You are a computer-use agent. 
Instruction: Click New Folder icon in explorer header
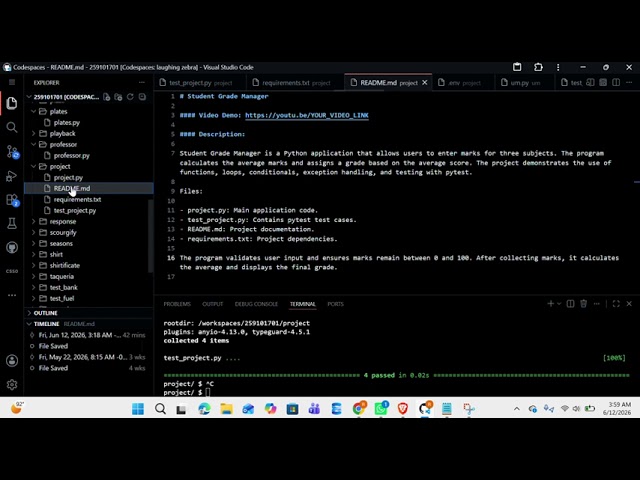pyautogui.click(x=118, y=97)
